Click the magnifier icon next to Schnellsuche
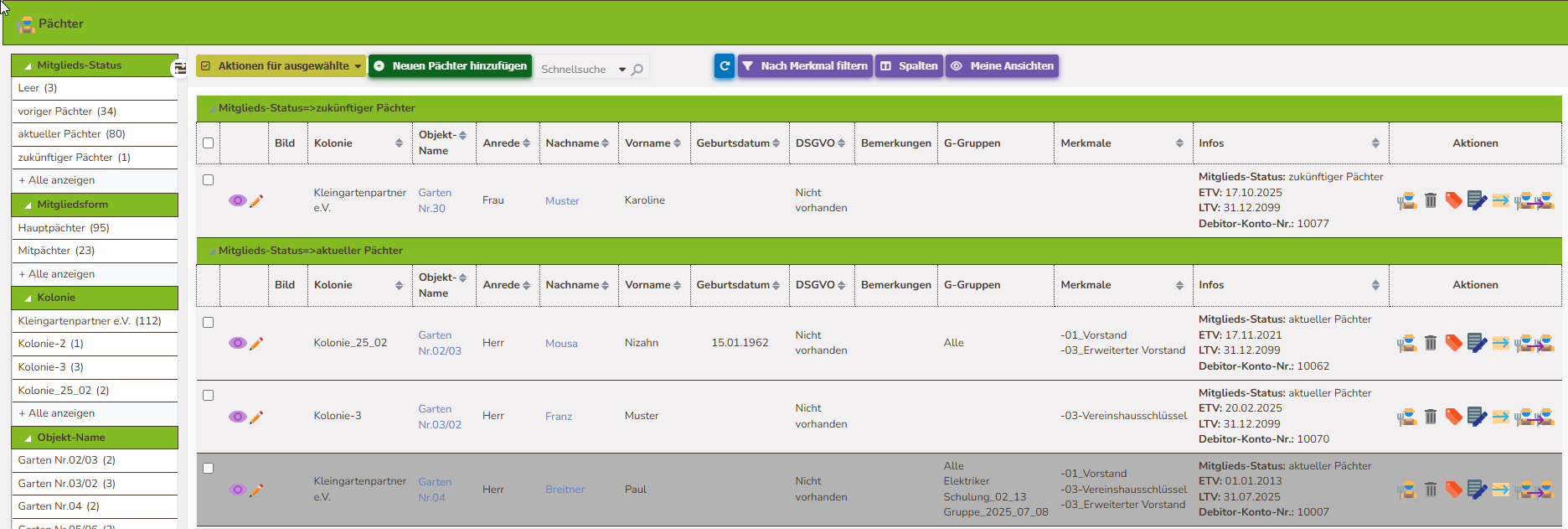 coord(637,70)
